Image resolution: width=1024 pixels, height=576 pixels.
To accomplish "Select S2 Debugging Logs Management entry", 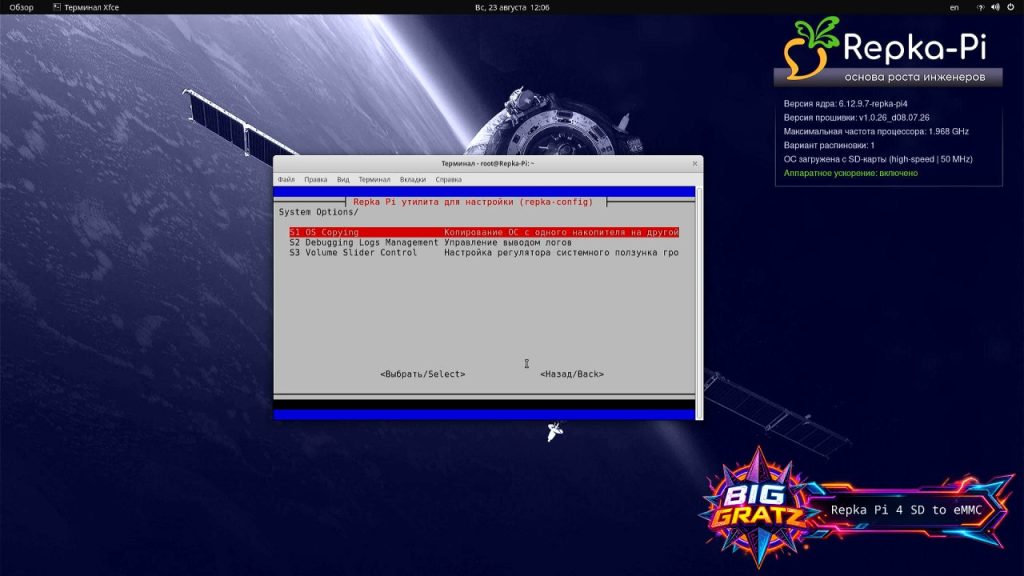I will (430, 242).
